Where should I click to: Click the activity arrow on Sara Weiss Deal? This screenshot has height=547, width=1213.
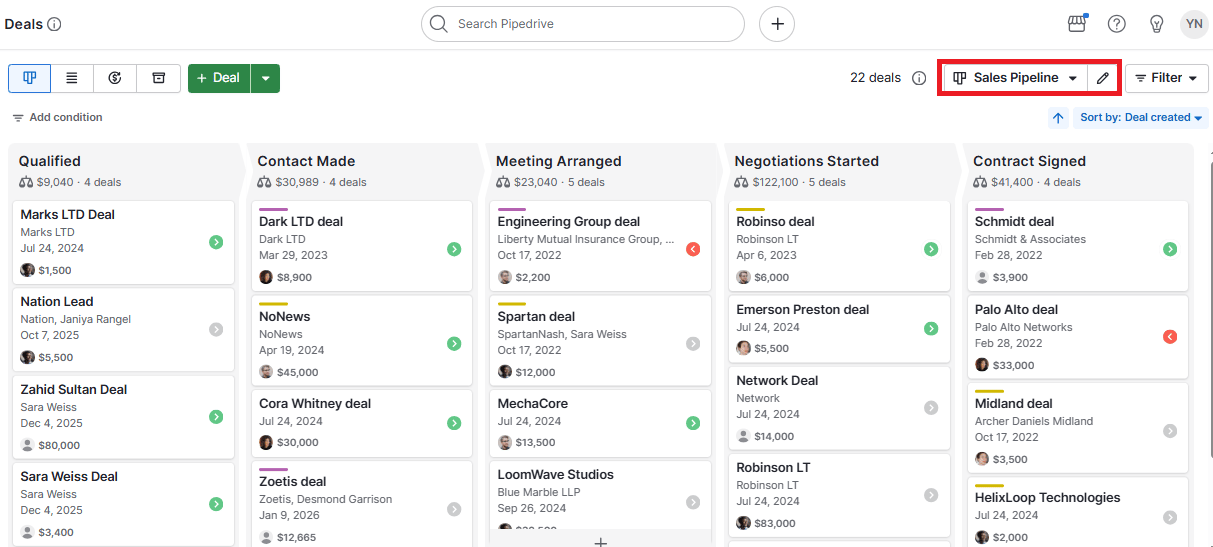(x=216, y=504)
